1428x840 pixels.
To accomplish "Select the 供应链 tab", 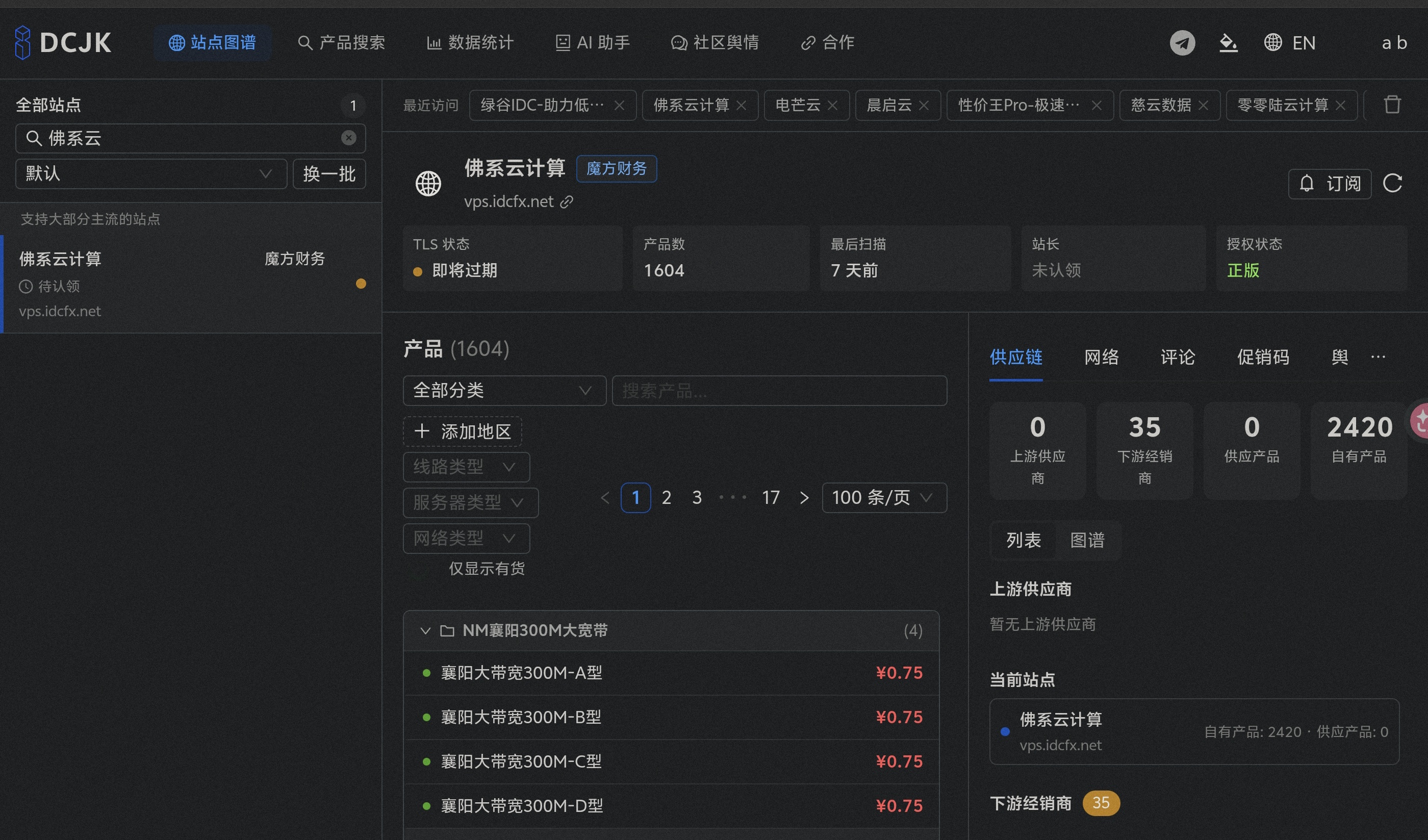I will pyautogui.click(x=1016, y=357).
